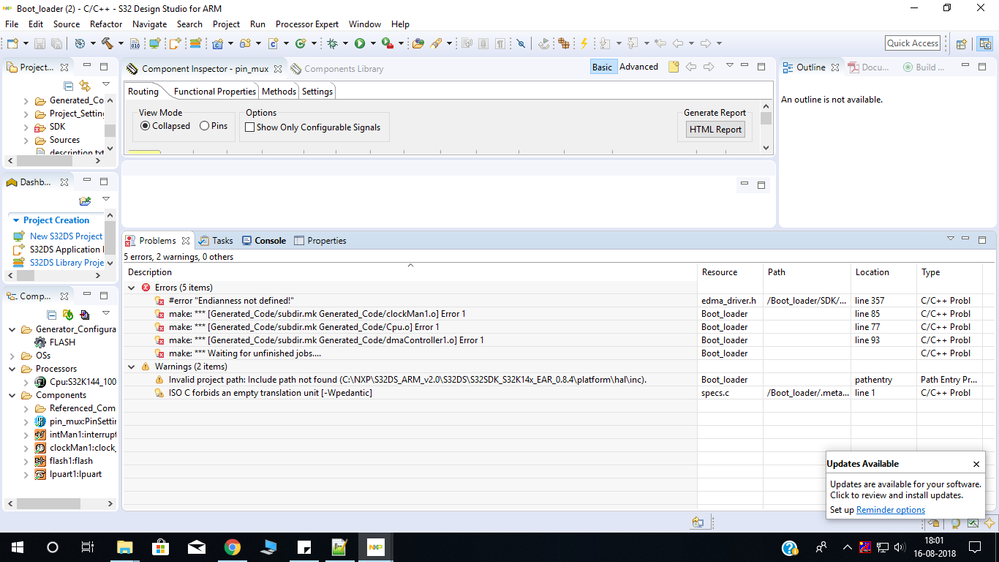
Task: Click the Run with external tools icon
Action: pos(387,43)
